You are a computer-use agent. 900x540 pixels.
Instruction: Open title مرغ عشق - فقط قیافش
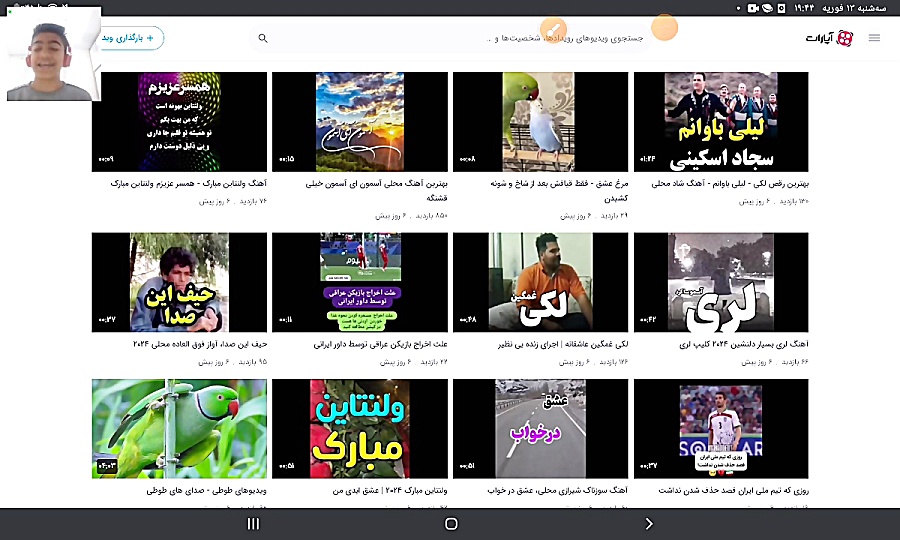(x=559, y=191)
